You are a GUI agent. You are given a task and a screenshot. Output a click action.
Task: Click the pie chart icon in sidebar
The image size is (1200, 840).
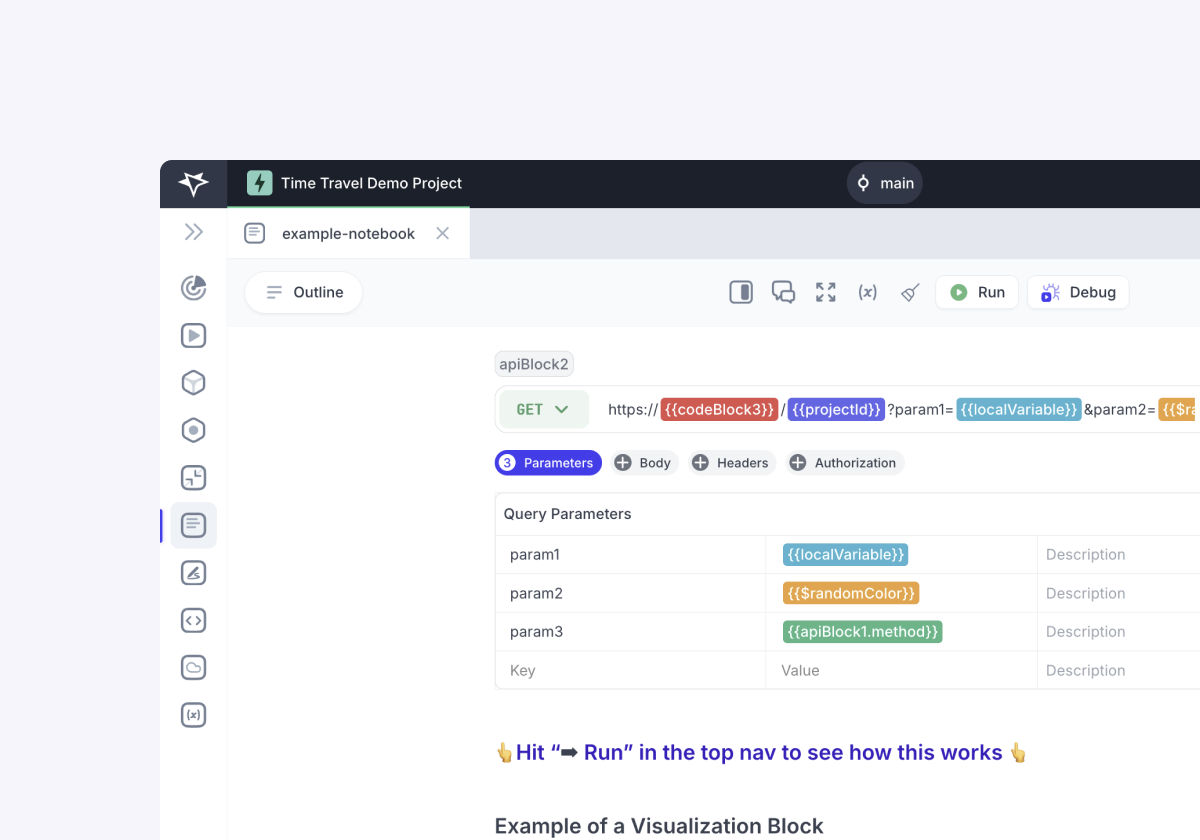pyautogui.click(x=193, y=288)
